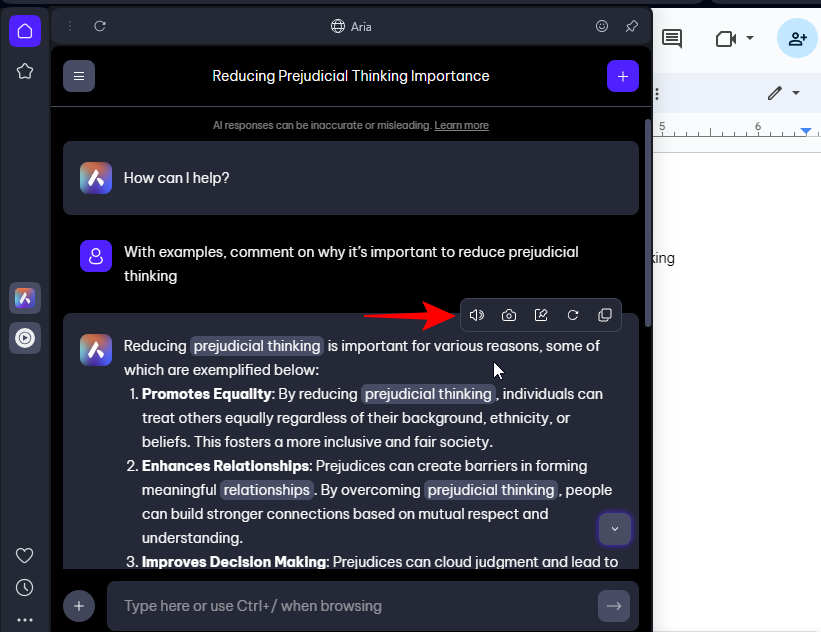The height and width of the screenshot is (632, 821).
Task: Copy the Aria response text
Action: 605,315
